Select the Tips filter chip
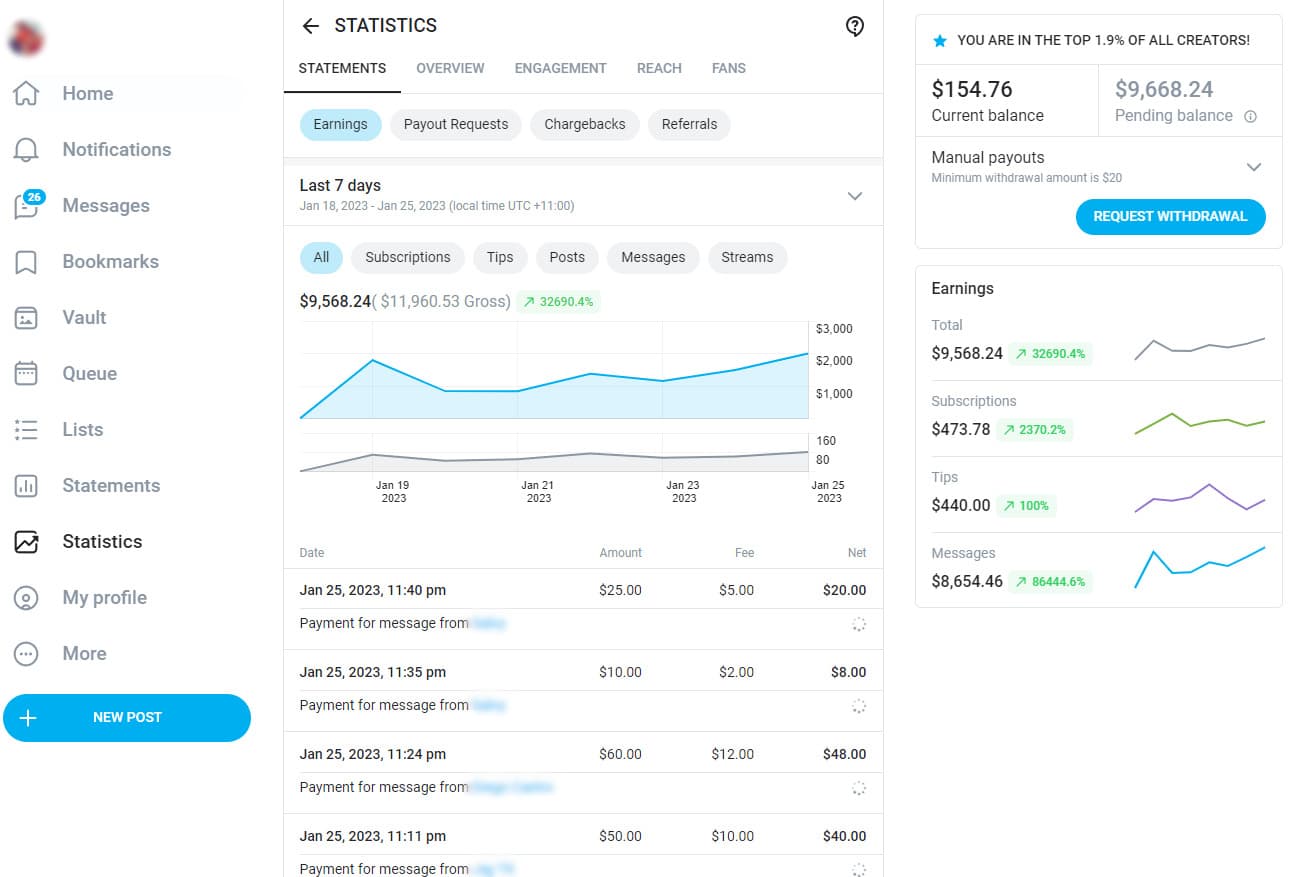 [x=500, y=257]
